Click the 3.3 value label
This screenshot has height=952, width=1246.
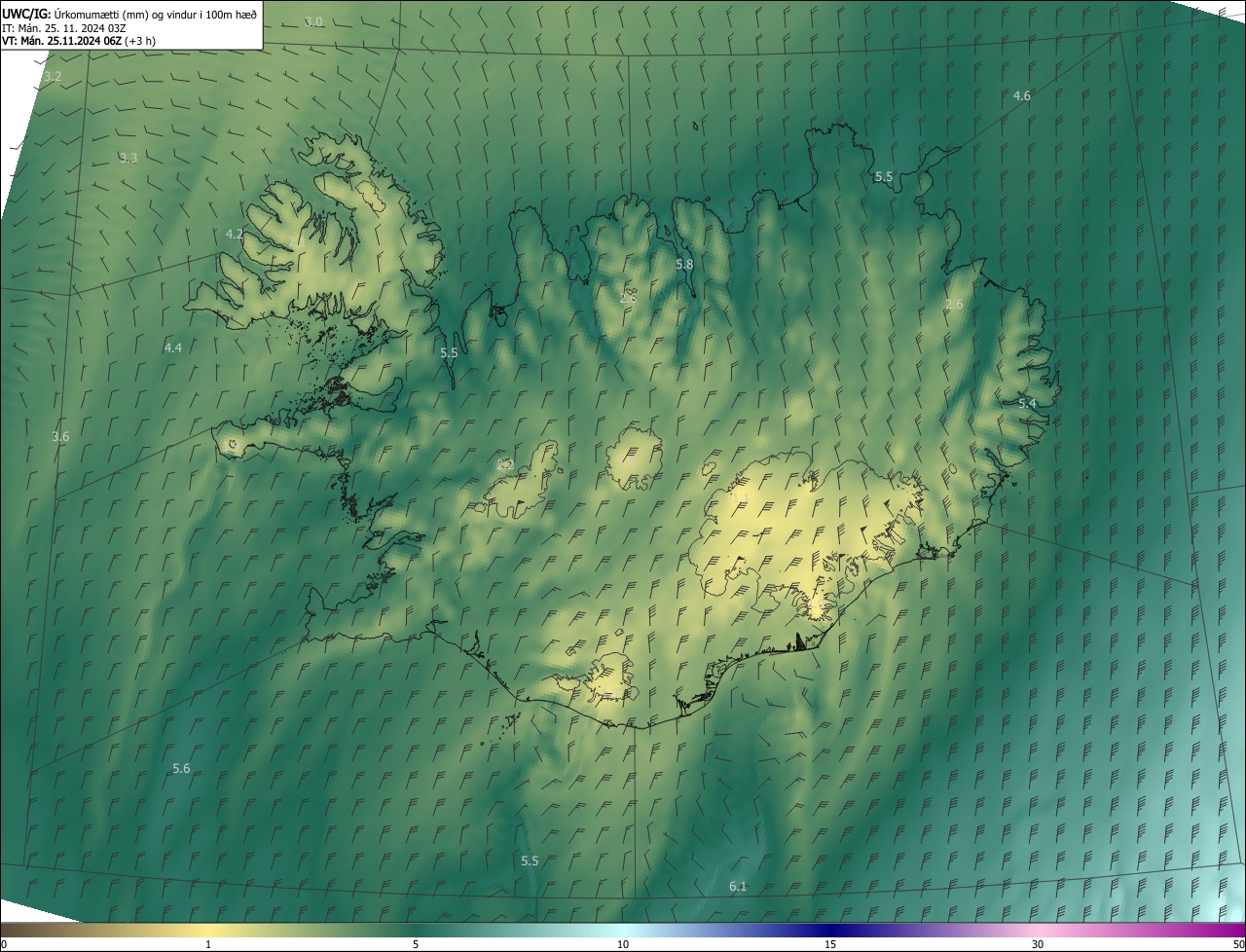[x=128, y=158]
